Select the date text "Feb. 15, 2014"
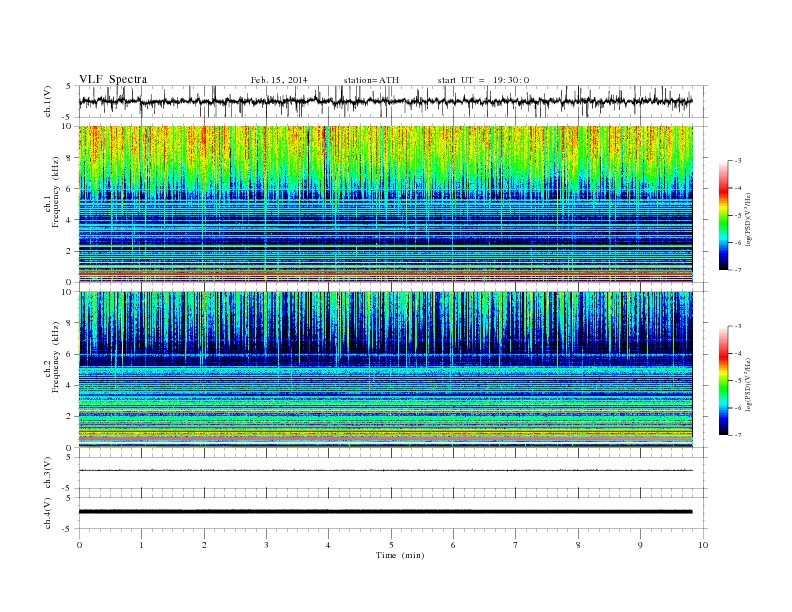The height and width of the screenshot is (612, 792). pos(279,80)
